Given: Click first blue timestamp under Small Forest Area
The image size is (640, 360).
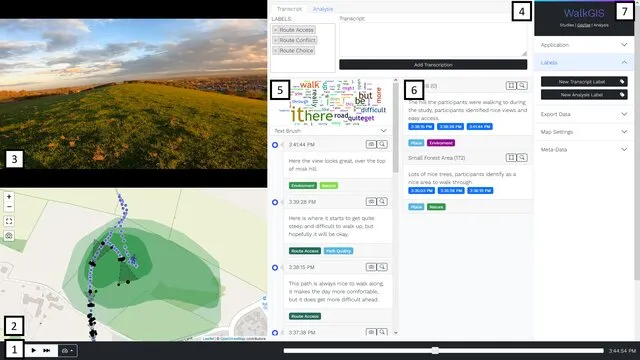Looking at the screenshot, I should [421, 191].
